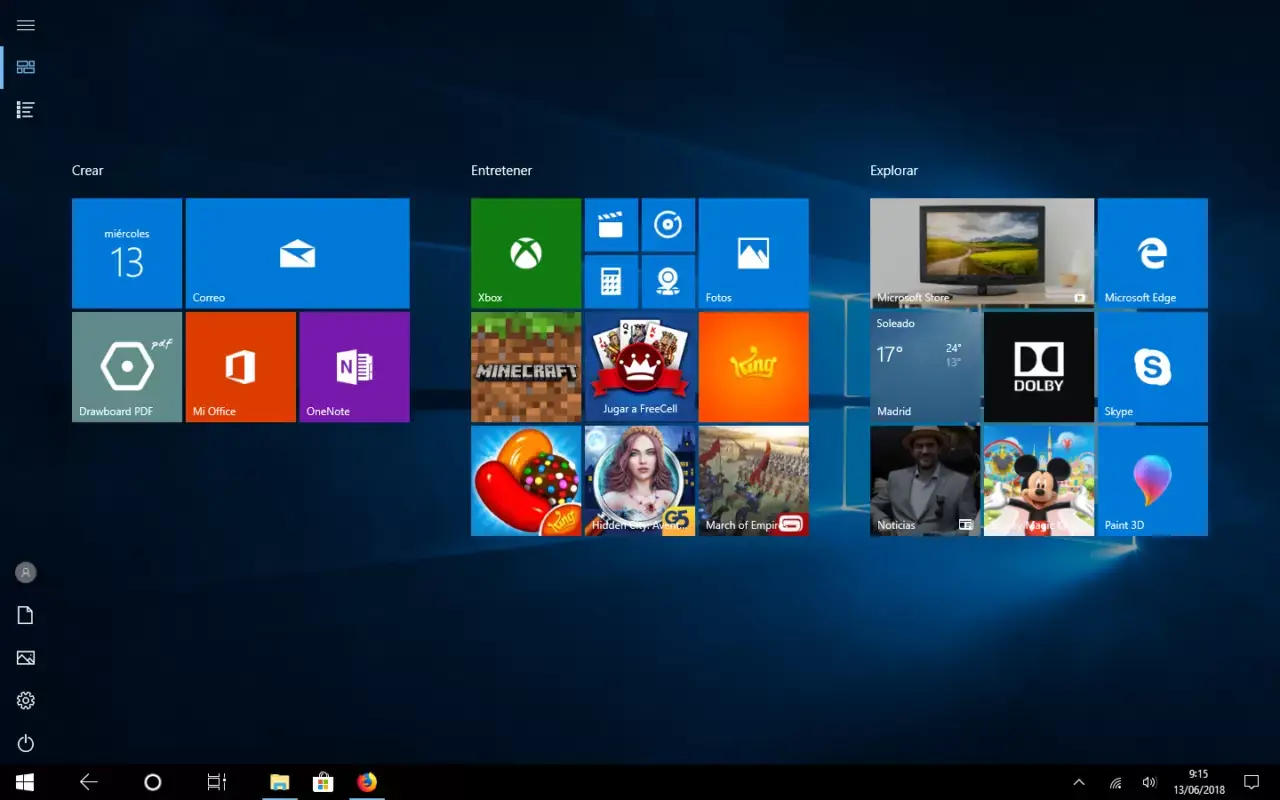Open the small Calculator tile
Screen dimensions: 1280x800
pos(611,282)
